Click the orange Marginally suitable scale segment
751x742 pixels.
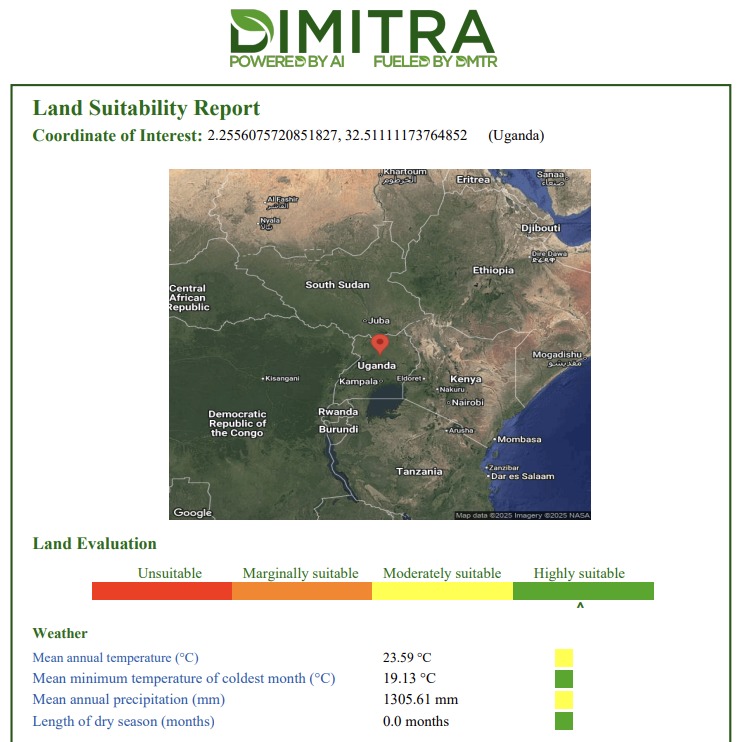click(302, 591)
